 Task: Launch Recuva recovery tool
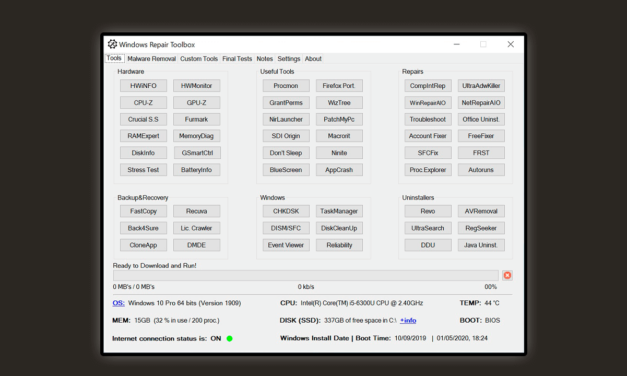tap(196, 211)
